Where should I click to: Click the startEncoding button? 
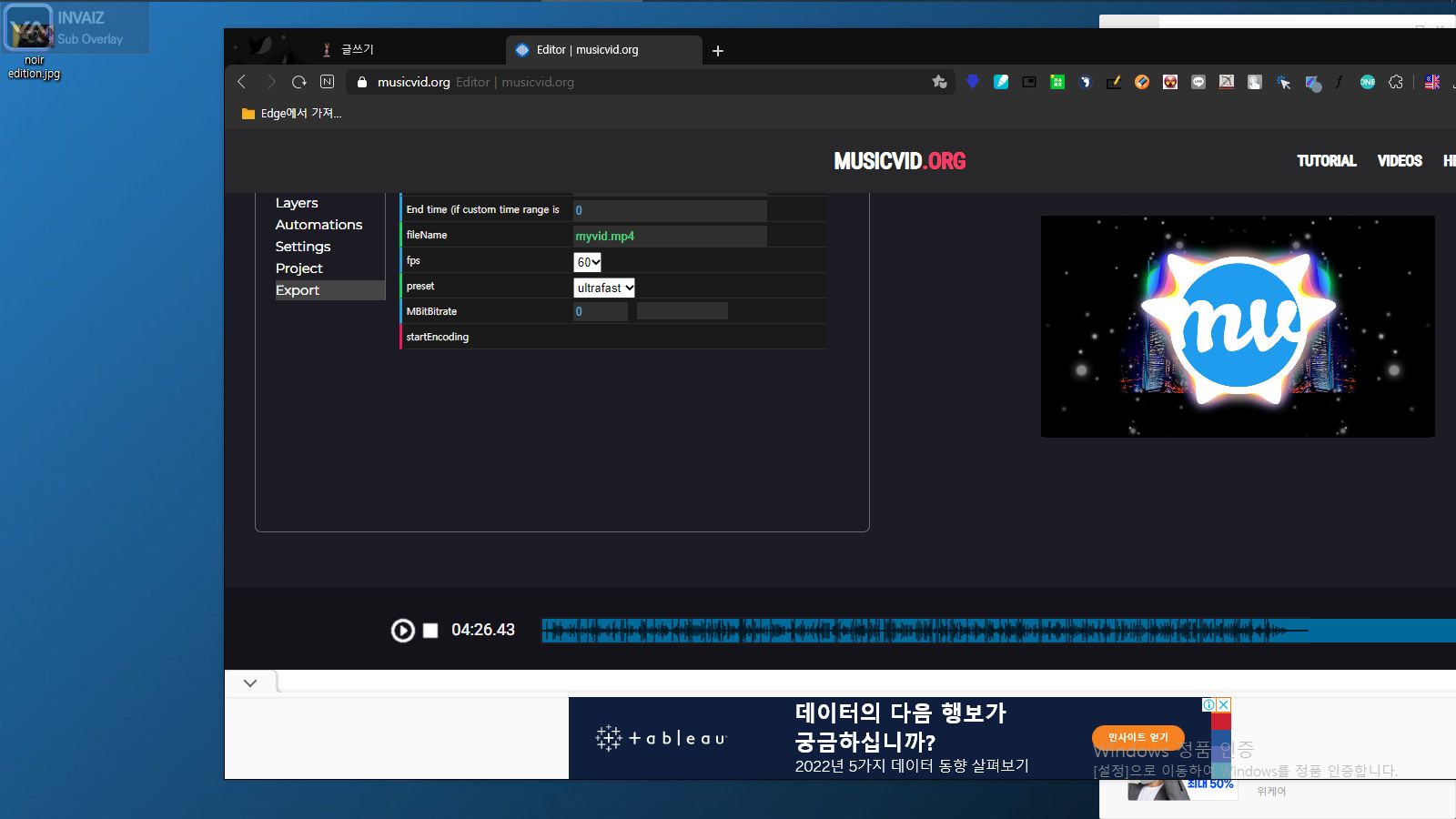[x=438, y=337]
